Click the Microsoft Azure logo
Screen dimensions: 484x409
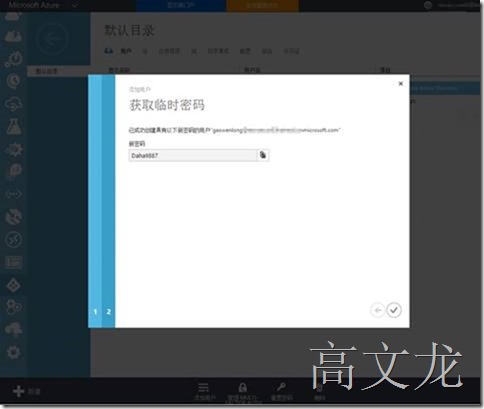pyautogui.click(x=33, y=5)
